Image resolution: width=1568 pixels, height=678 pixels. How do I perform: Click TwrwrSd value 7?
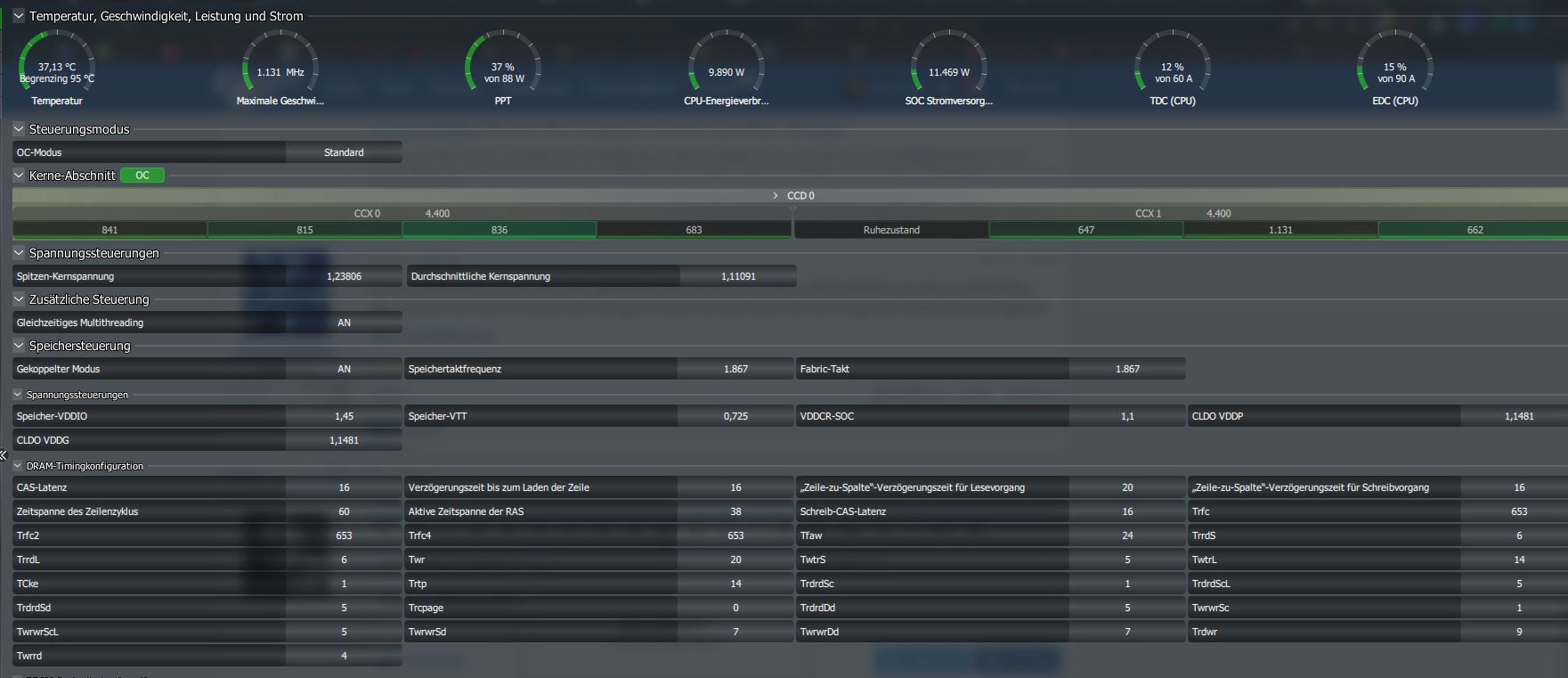735,632
